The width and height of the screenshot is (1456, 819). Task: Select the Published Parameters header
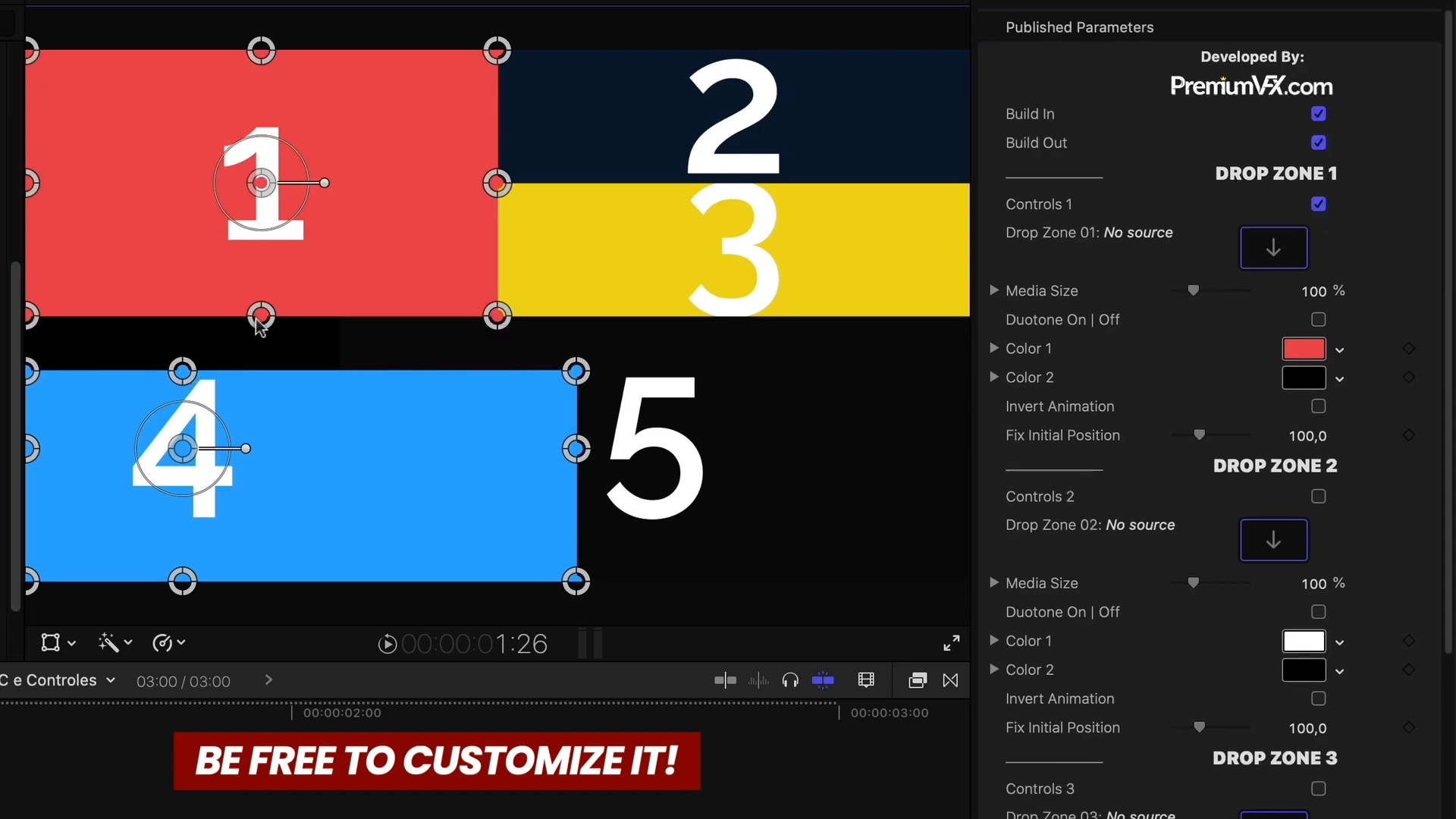[1080, 27]
